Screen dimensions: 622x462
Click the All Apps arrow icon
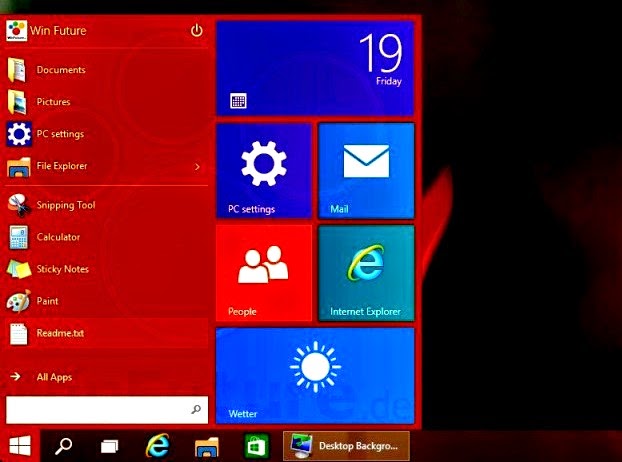(x=15, y=376)
